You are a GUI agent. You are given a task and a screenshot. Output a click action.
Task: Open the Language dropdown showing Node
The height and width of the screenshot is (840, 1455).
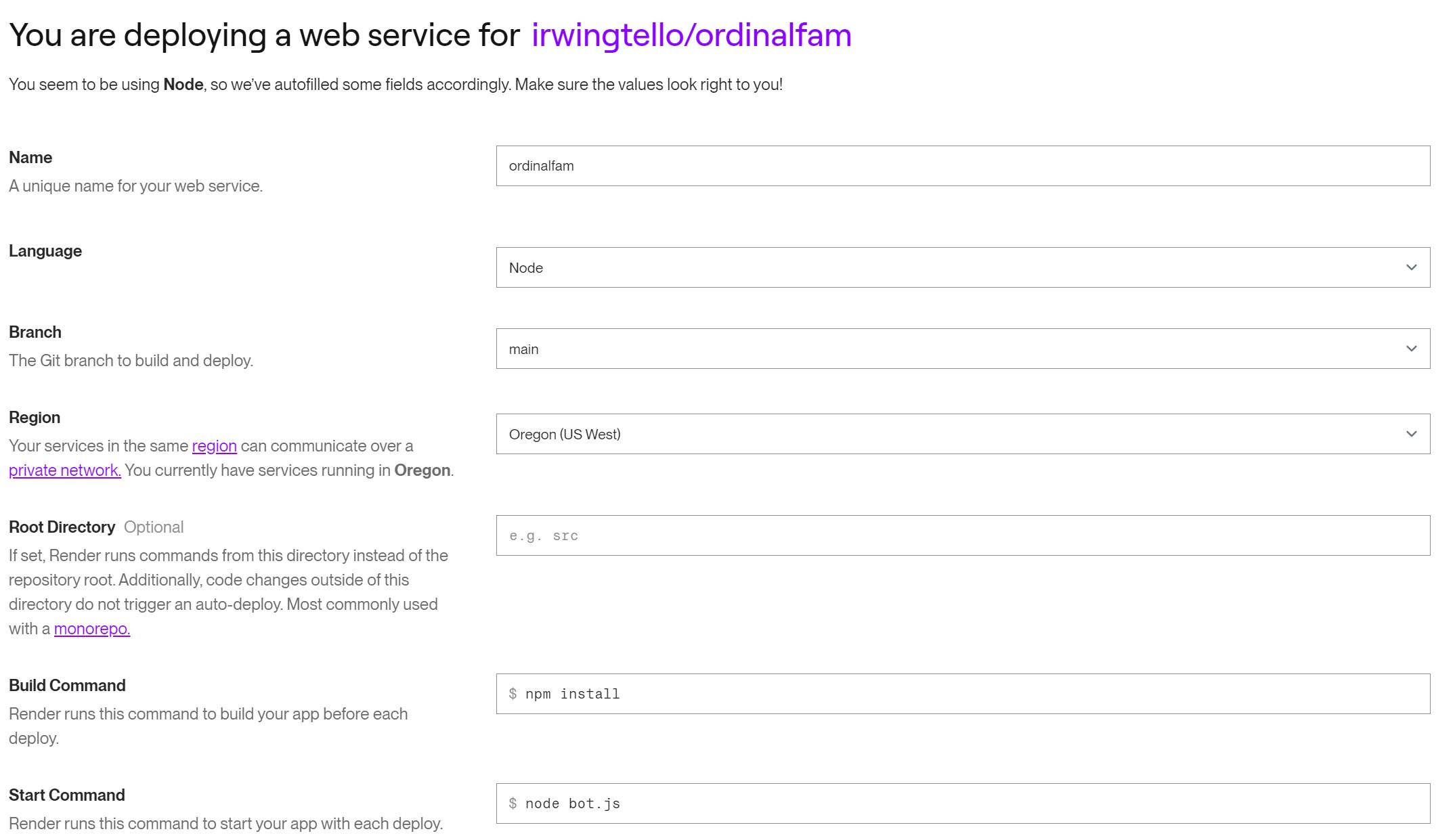[963, 267]
